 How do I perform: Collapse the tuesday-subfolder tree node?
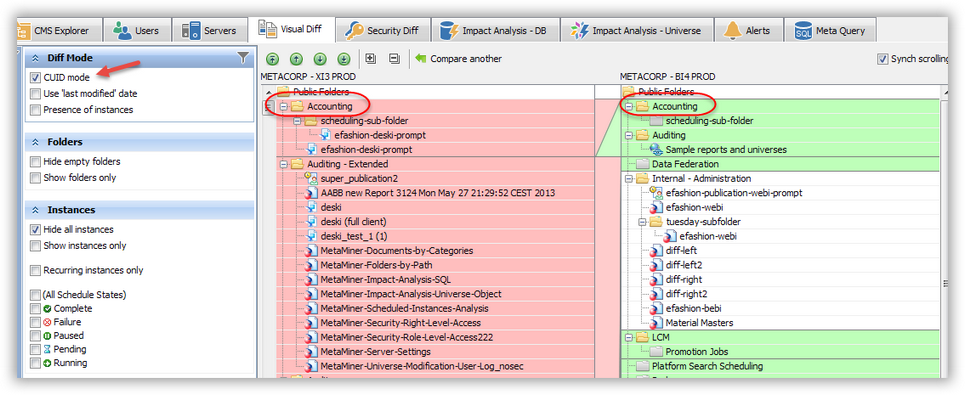pos(643,221)
